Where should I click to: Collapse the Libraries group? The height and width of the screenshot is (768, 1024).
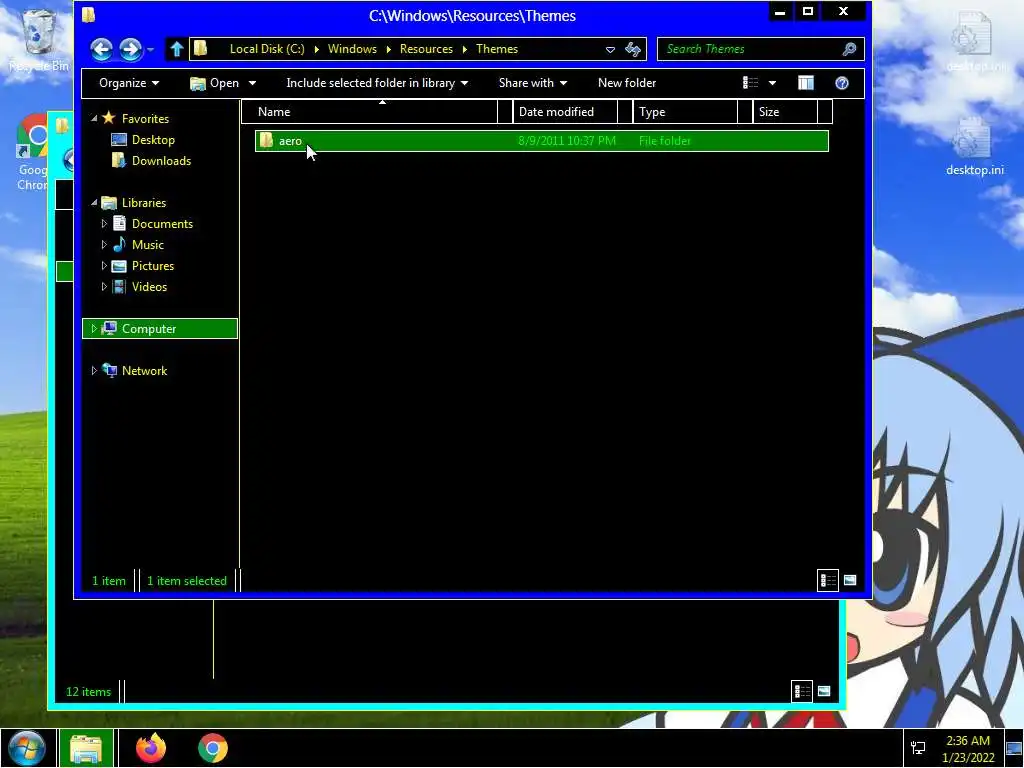[x=94, y=202]
